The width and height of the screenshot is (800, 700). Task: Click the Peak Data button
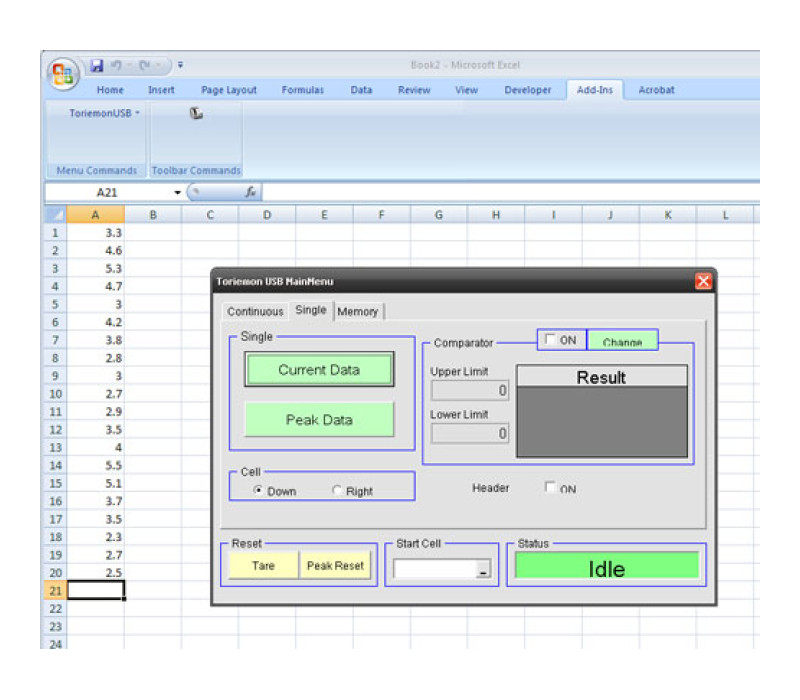point(319,419)
